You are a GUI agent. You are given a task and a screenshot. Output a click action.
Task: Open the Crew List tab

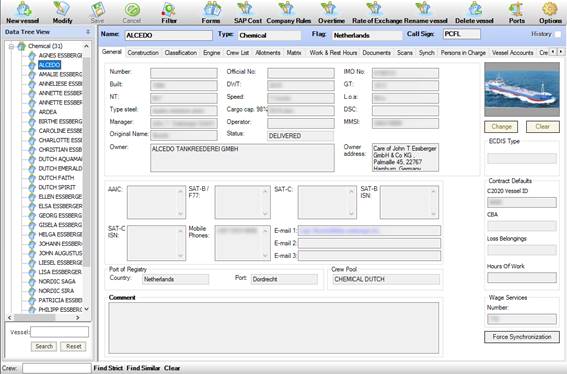coord(238,53)
